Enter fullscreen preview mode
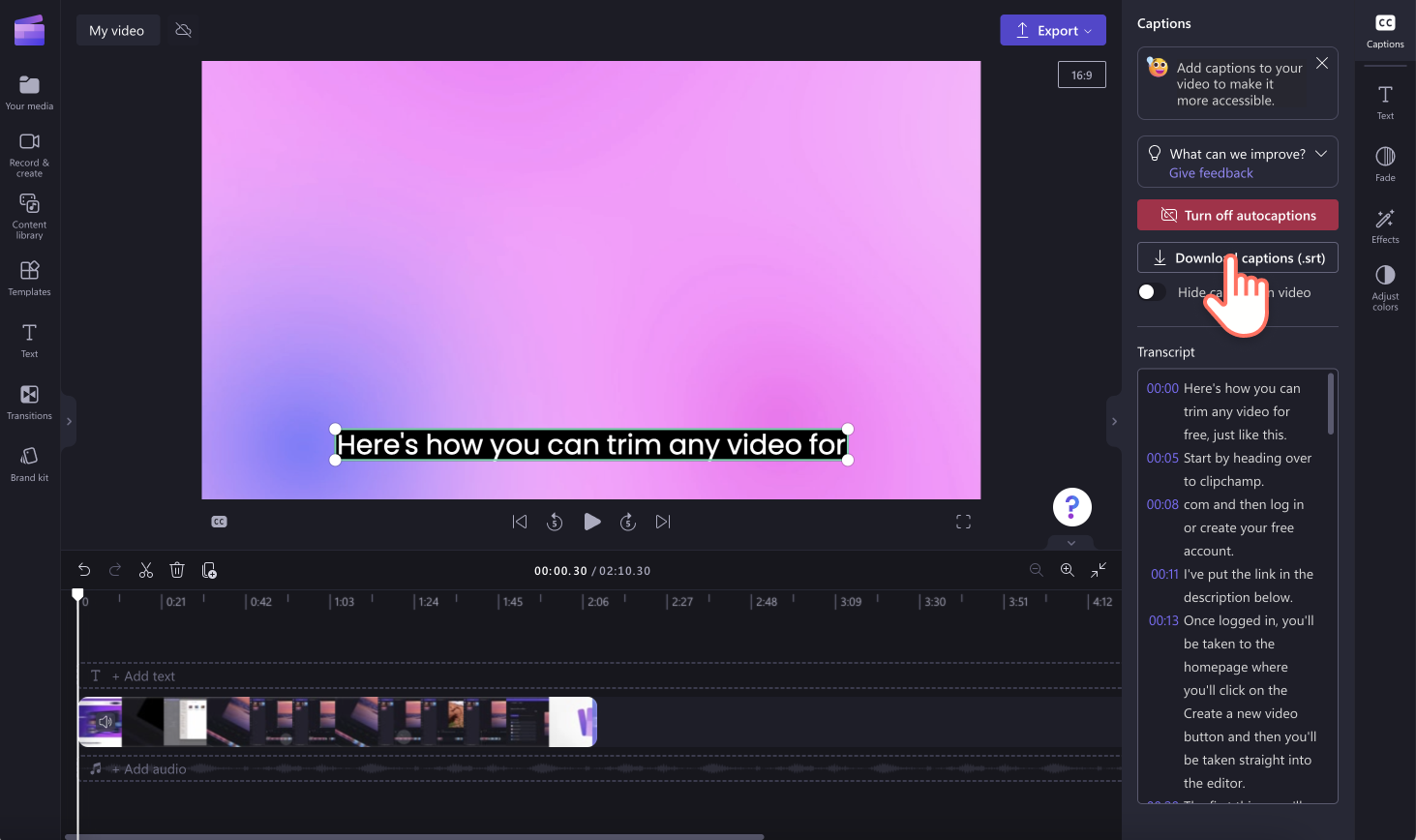 [963, 522]
